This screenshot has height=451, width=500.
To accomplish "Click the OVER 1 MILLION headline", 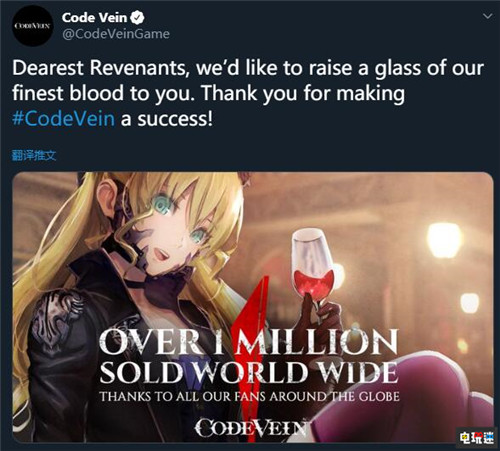I will pos(249,342).
